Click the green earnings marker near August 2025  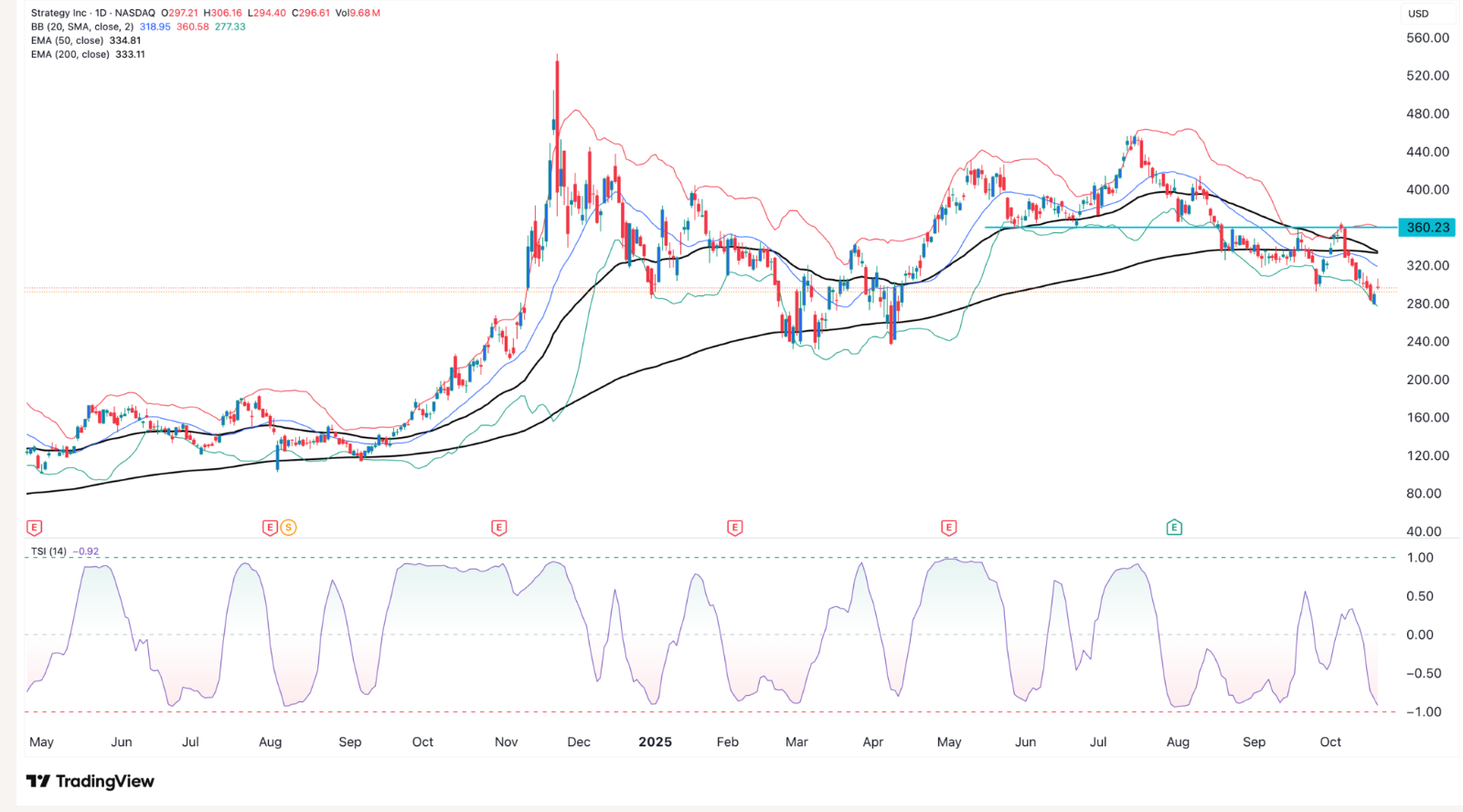pos(1174,528)
